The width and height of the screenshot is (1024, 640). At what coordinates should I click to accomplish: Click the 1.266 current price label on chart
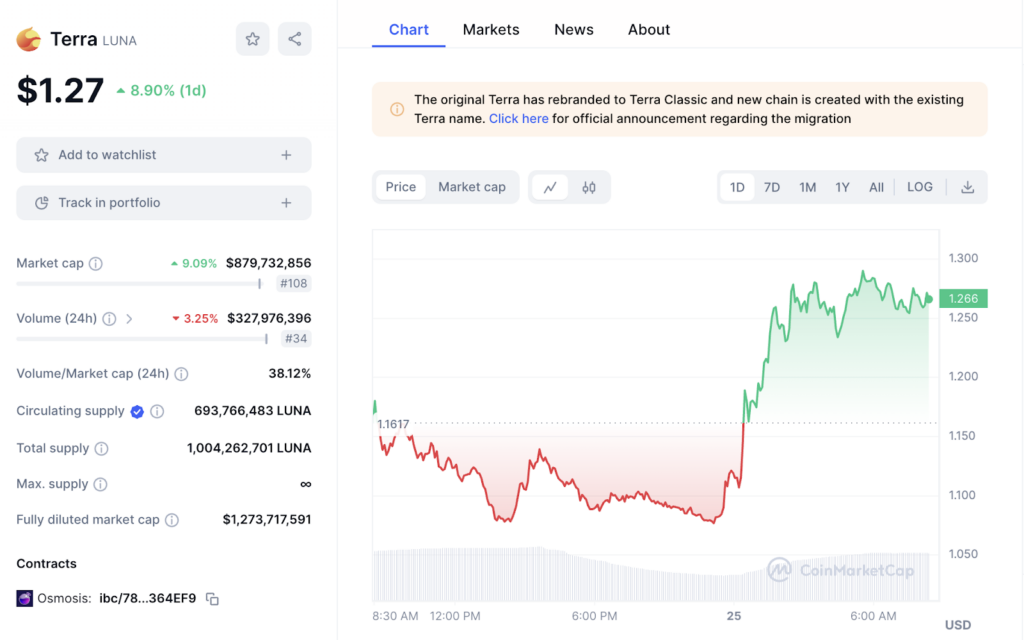[x=963, y=298]
